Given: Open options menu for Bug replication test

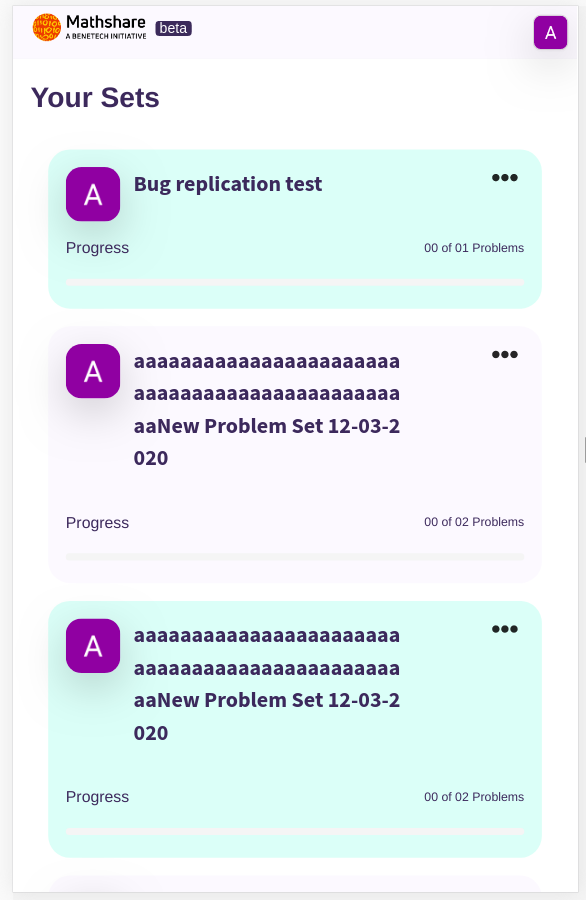Looking at the screenshot, I should 505,177.
